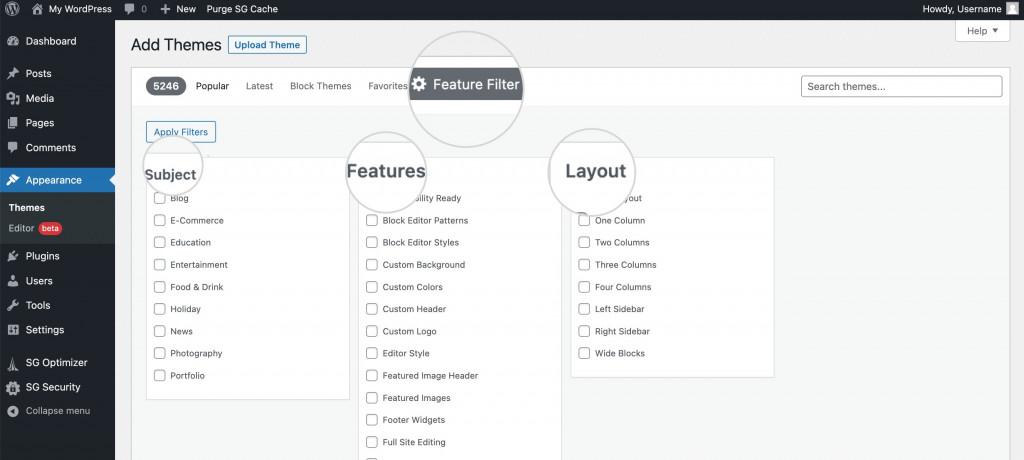Viewport: 1024px width, 460px height.
Task: Check the Custom Colors checkbox
Action: (372, 287)
